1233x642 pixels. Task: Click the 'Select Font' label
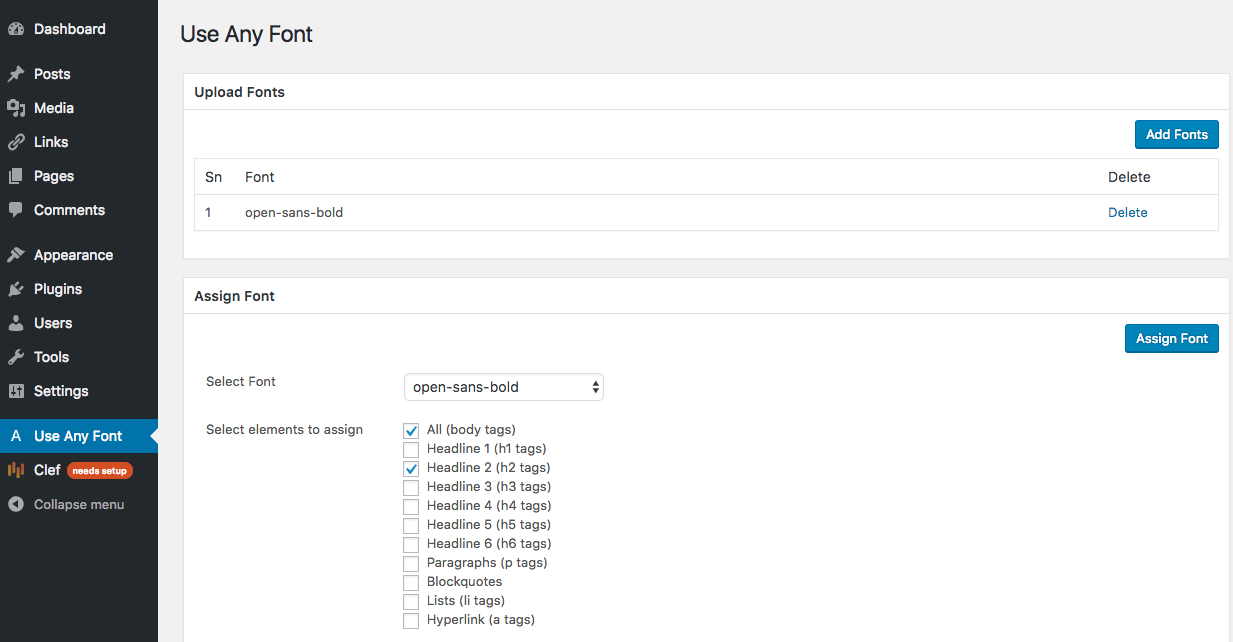(241, 382)
